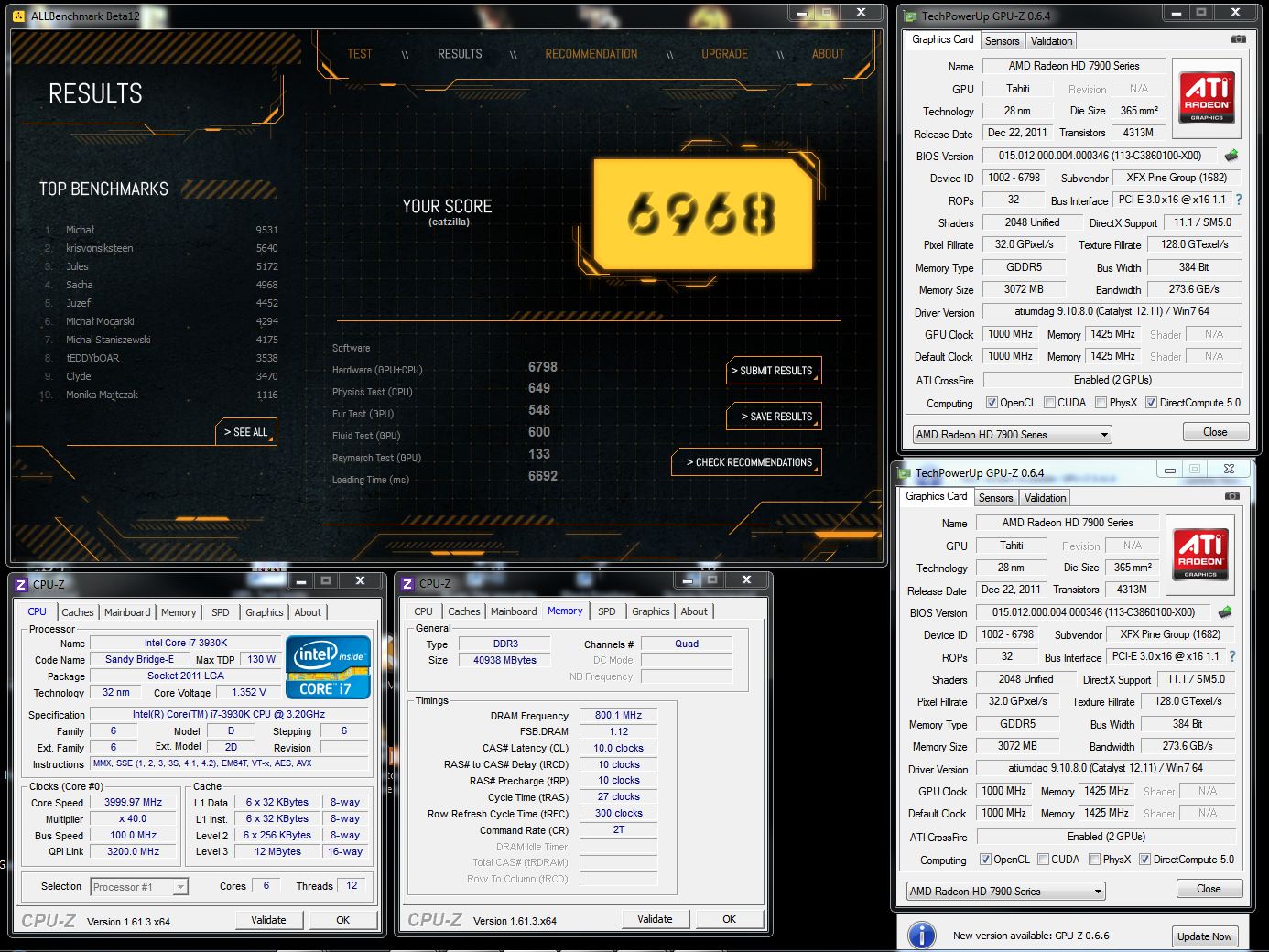Click the Z icon of the CPU-Z processor window
The width and height of the screenshot is (1269, 952).
[x=21, y=584]
